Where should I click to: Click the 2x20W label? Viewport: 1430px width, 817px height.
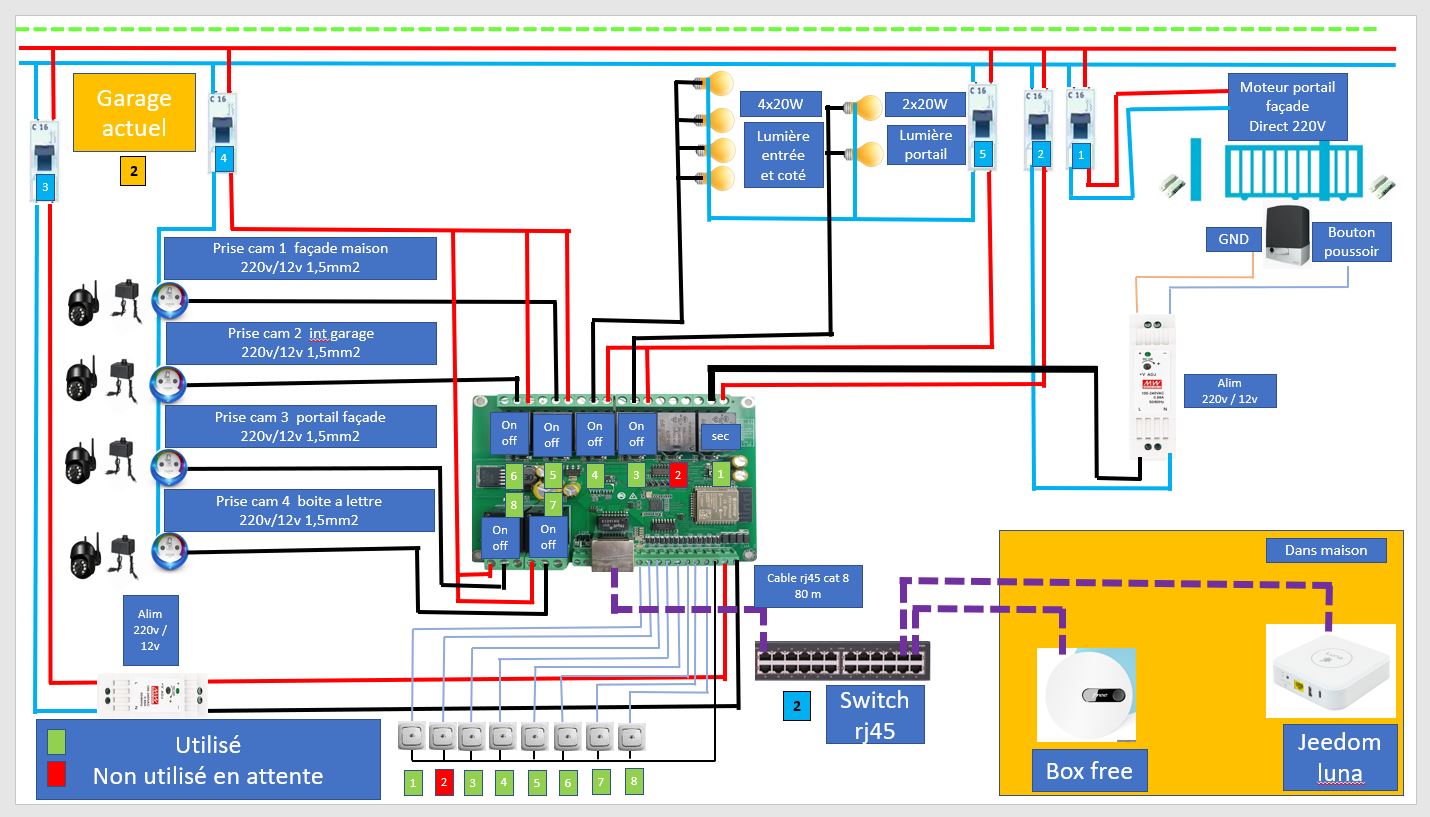tap(927, 104)
